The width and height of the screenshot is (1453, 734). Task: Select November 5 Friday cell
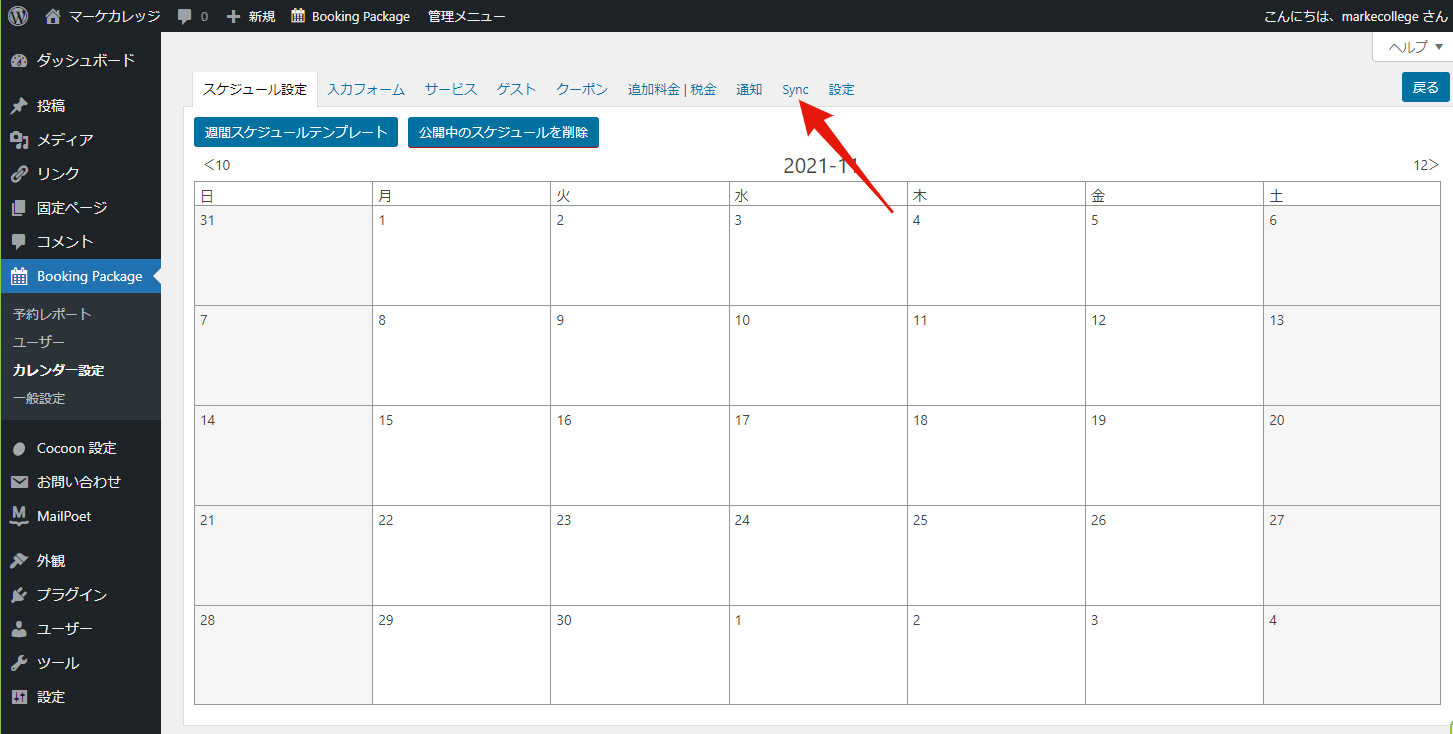pos(1174,255)
